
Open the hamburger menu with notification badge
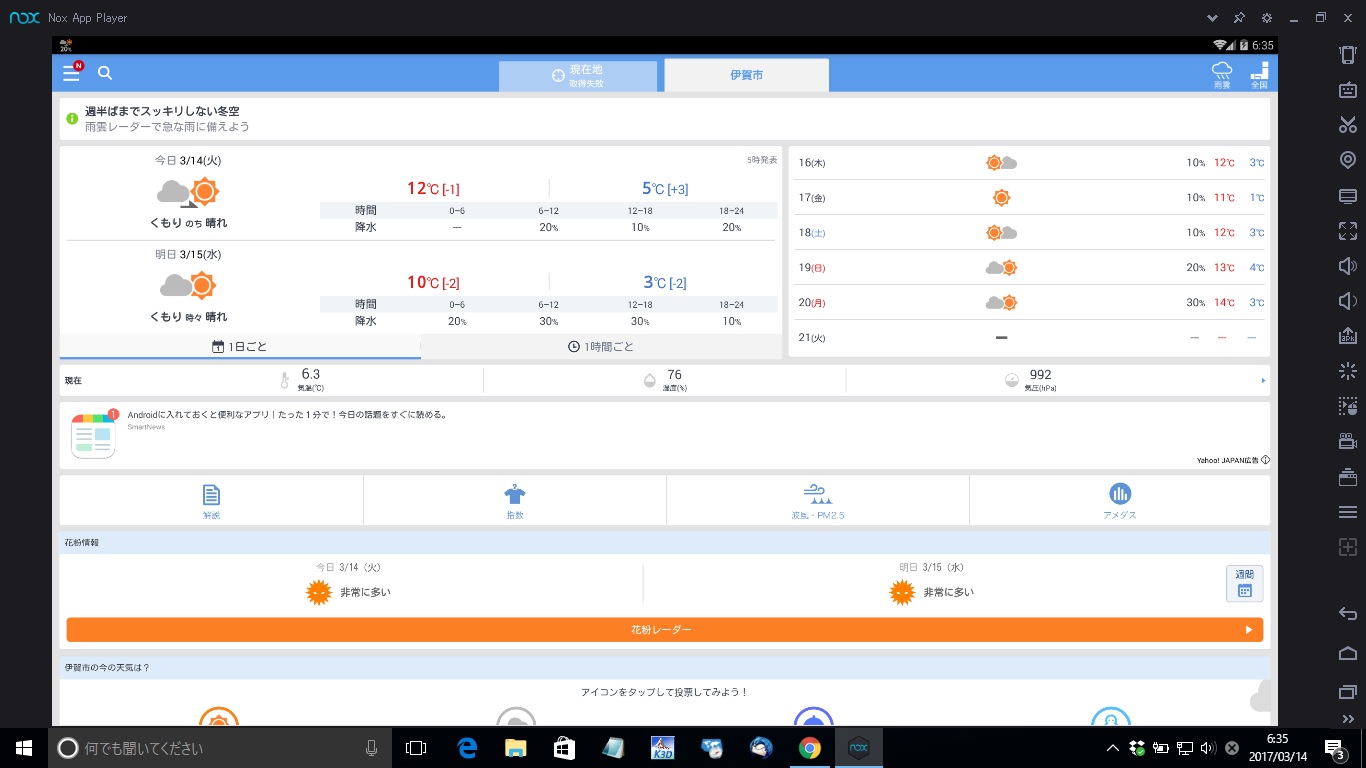(x=71, y=73)
